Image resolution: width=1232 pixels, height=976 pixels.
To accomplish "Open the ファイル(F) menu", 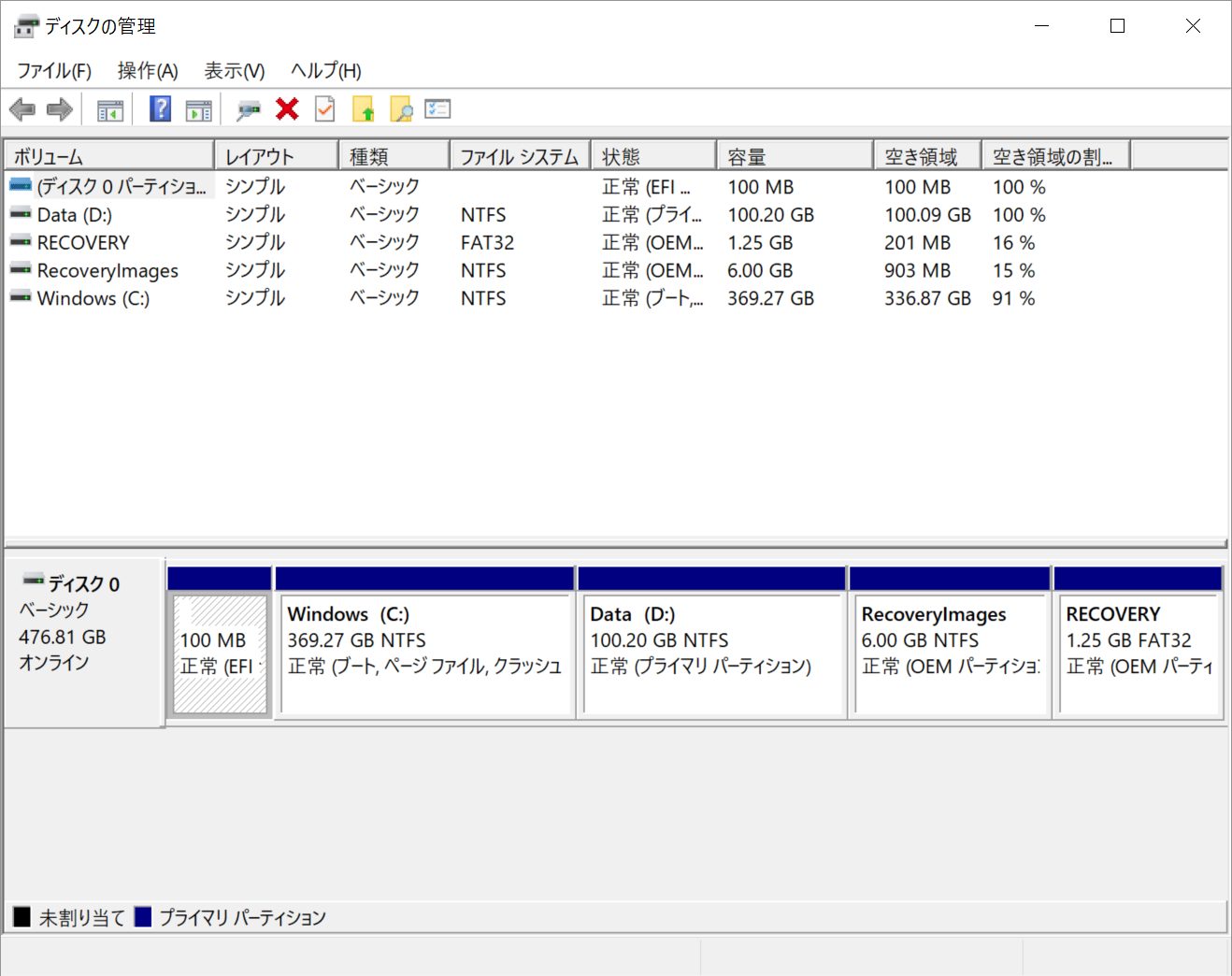I will point(54,71).
